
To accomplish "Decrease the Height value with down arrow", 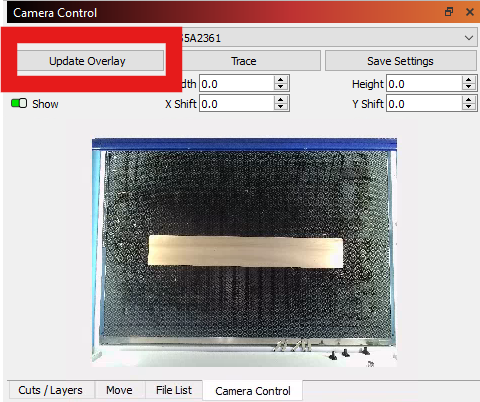I will [x=469, y=87].
